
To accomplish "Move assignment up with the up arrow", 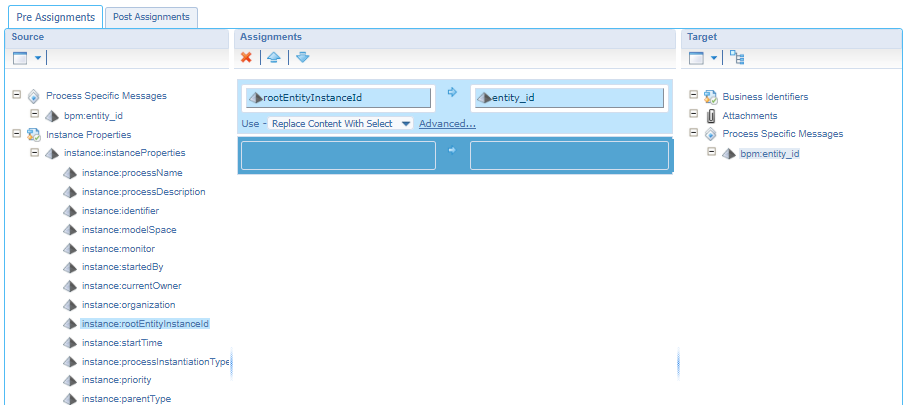I will (x=274, y=58).
